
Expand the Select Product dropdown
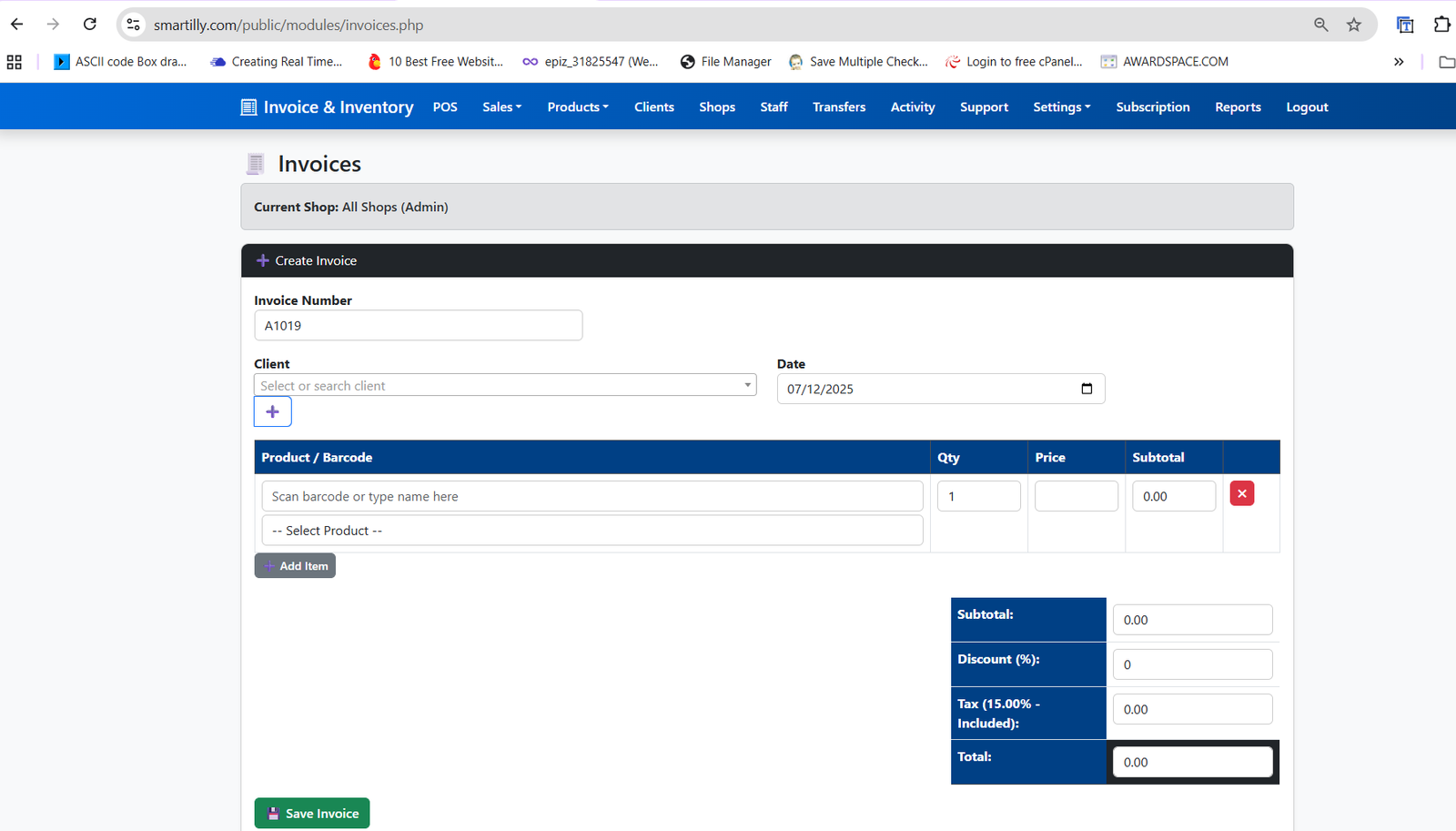591,530
